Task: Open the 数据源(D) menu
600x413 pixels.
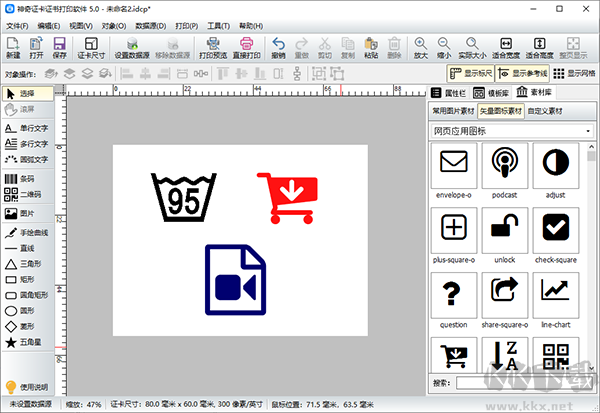Action: tap(151, 26)
